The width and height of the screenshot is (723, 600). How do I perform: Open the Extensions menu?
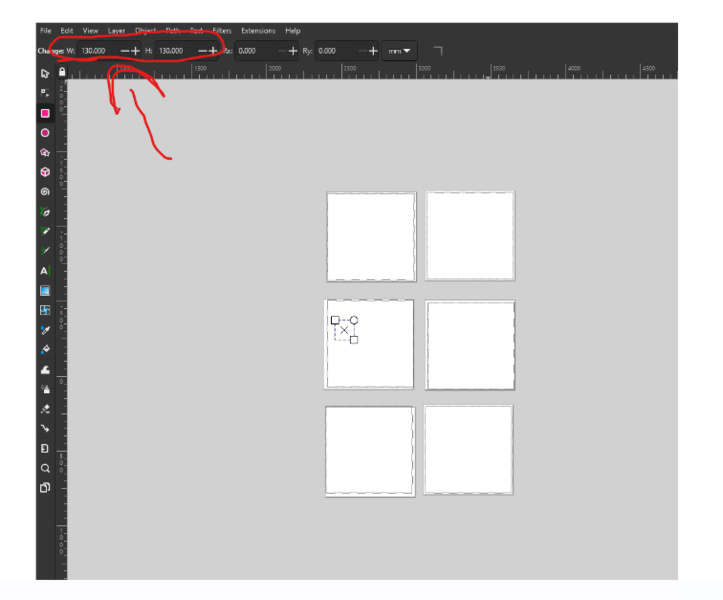pyautogui.click(x=258, y=31)
